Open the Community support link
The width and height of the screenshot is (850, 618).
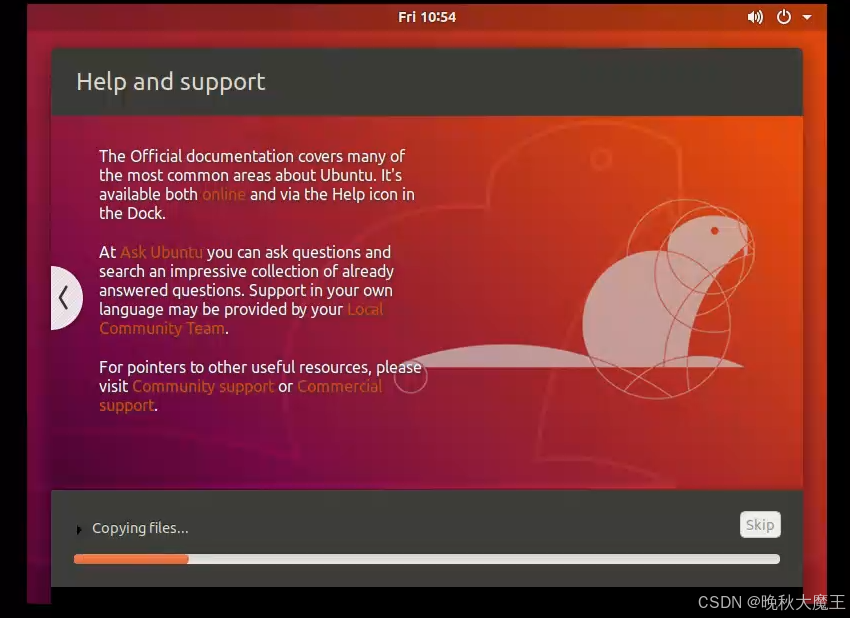(203, 387)
